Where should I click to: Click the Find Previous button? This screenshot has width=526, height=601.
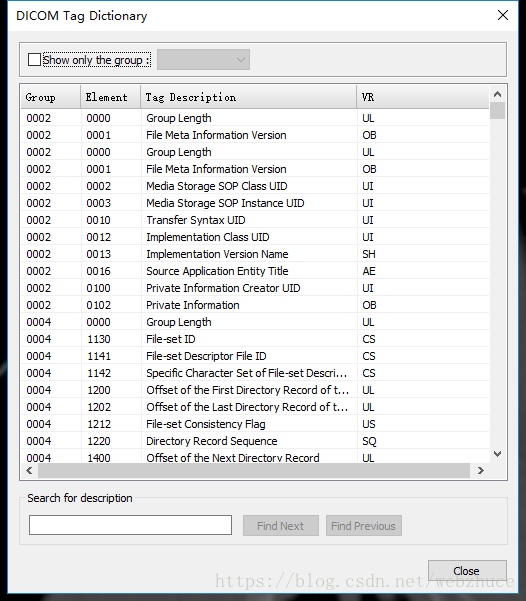tap(363, 525)
